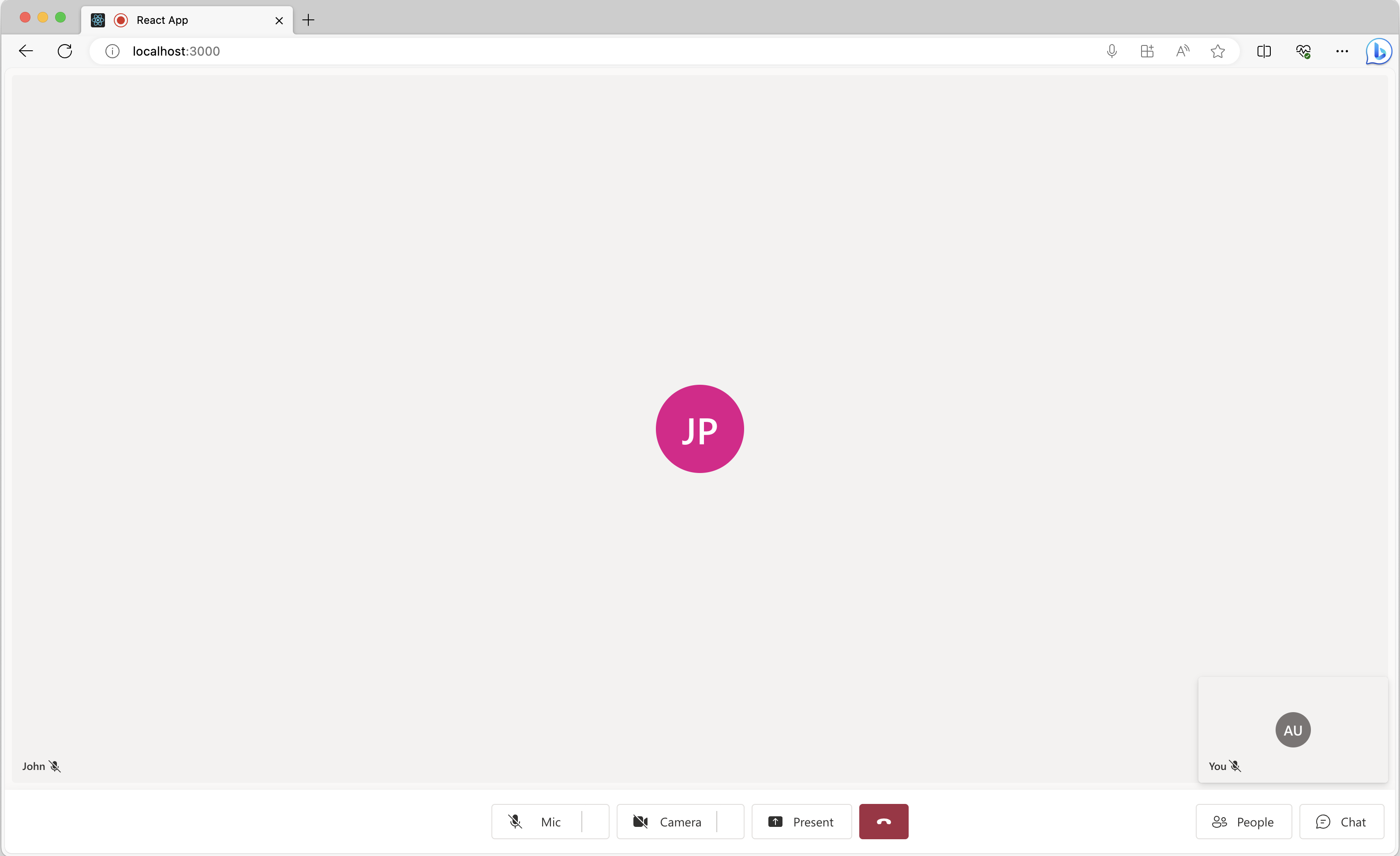Click the red end call button
Image resolution: width=1400 pixels, height=856 pixels.
(x=883, y=821)
